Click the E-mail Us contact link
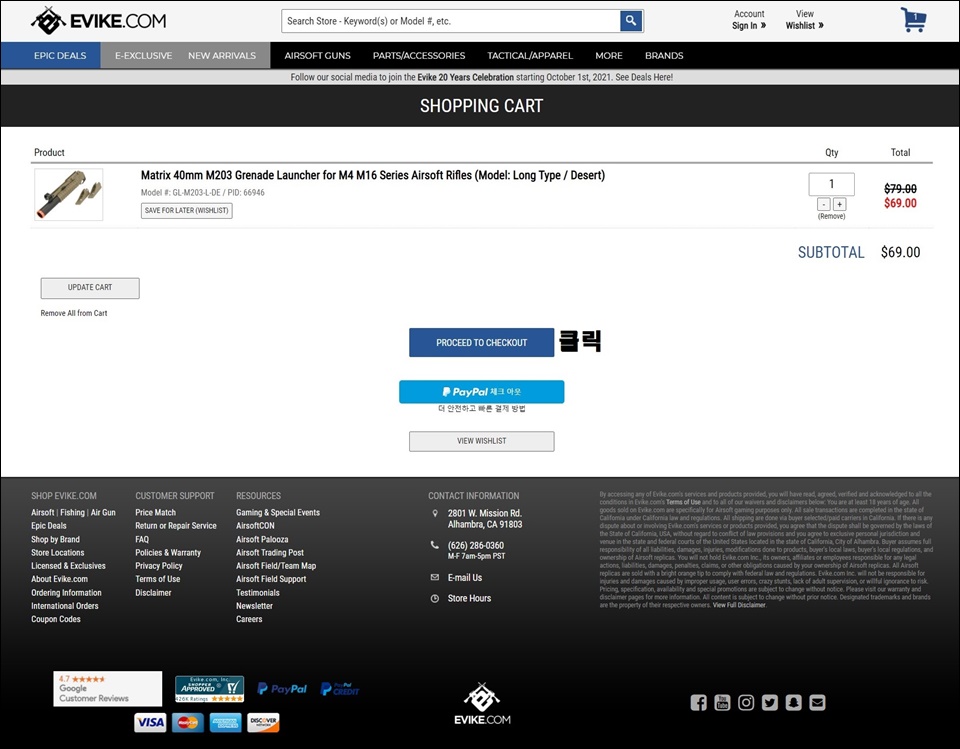The image size is (960, 749). [465, 578]
